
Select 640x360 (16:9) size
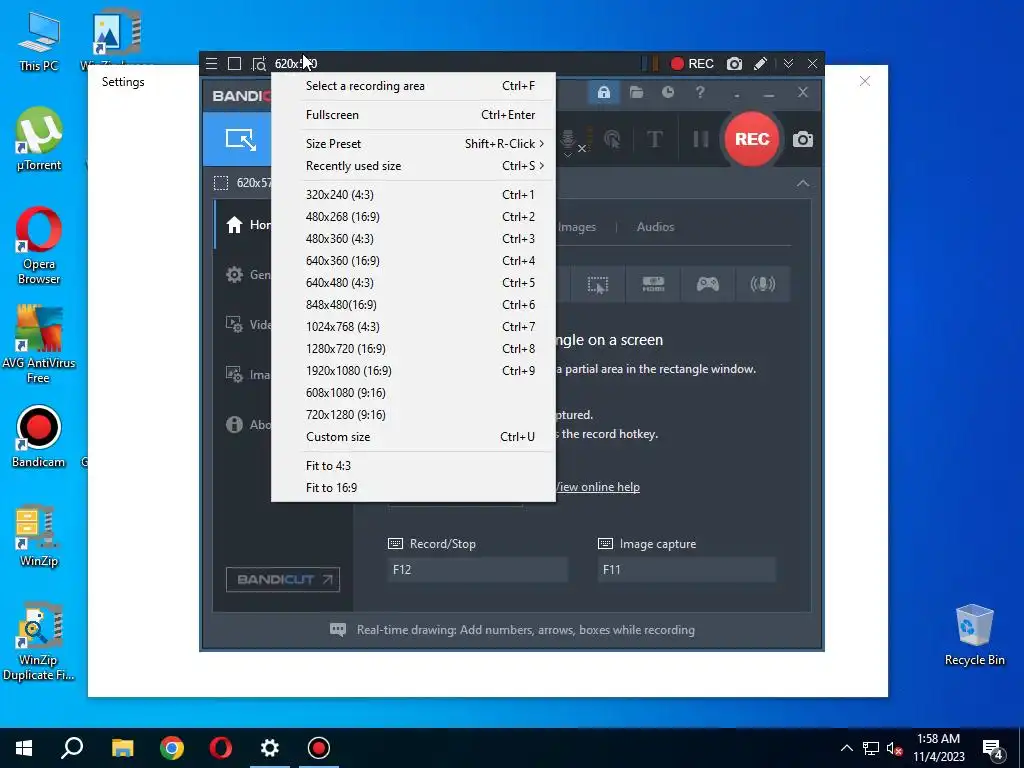(413, 261)
